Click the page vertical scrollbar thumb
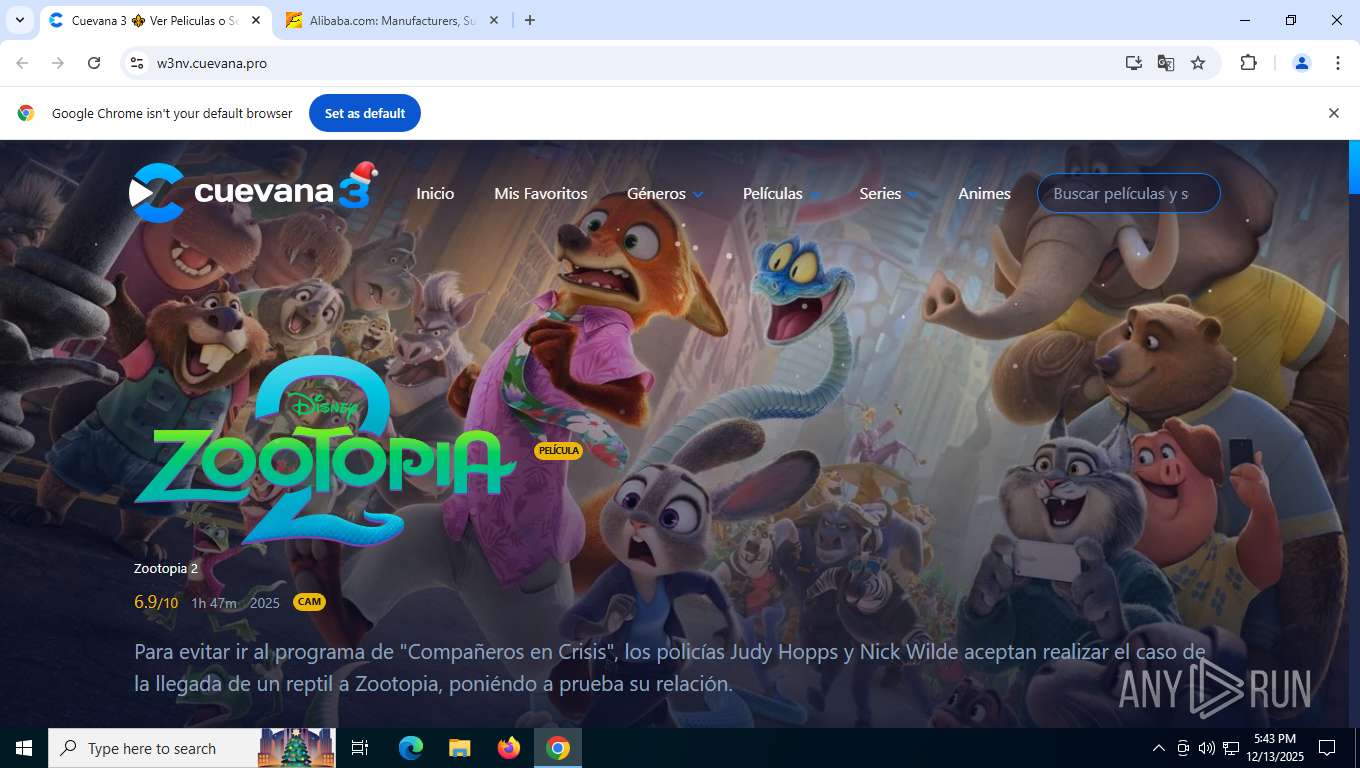This screenshot has height=768, width=1360. (x=1354, y=166)
